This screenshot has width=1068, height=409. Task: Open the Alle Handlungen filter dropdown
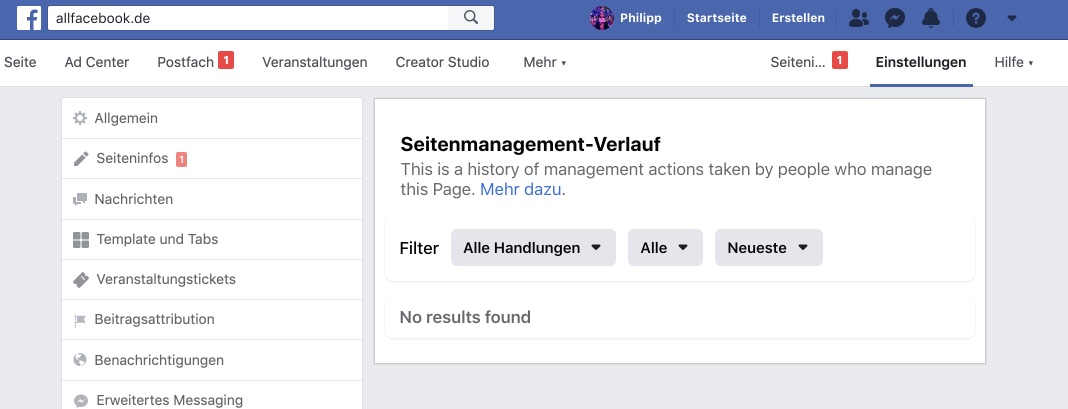pyautogui.click(x=533, y=247)
